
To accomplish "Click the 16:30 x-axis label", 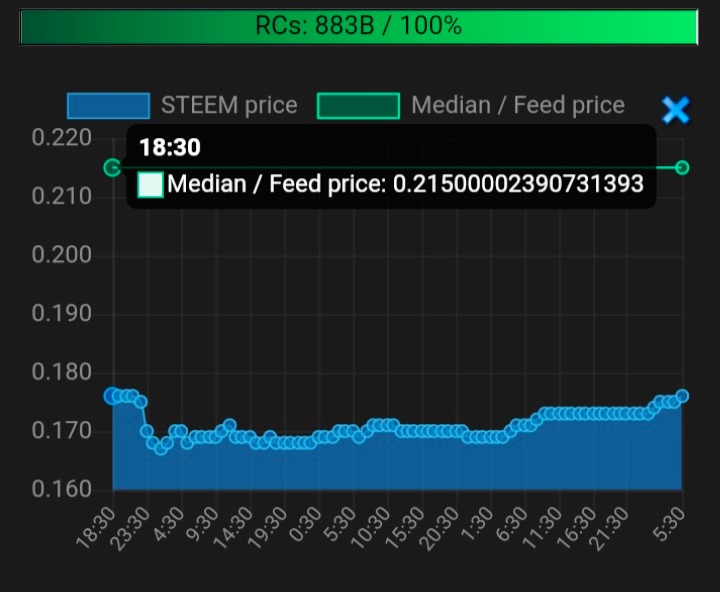I will click(x=576, y=528).
